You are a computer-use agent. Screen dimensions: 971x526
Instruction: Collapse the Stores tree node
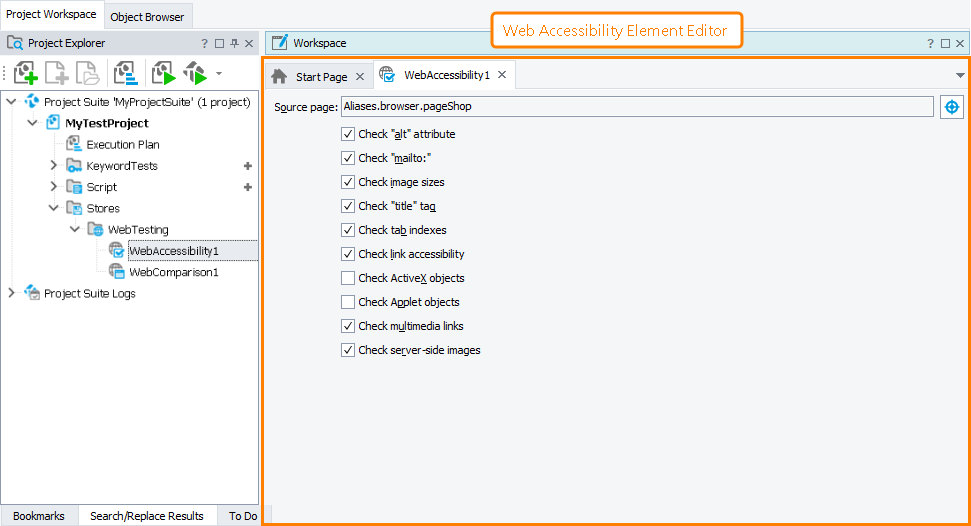tap(54, 208)
